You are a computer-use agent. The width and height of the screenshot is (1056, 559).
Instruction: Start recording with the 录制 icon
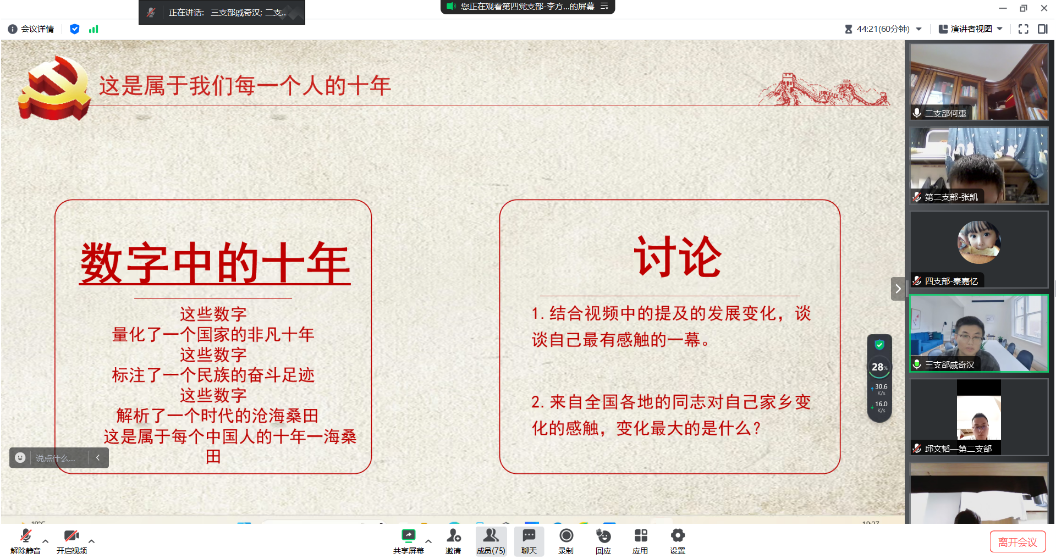(x=566, y=539)
